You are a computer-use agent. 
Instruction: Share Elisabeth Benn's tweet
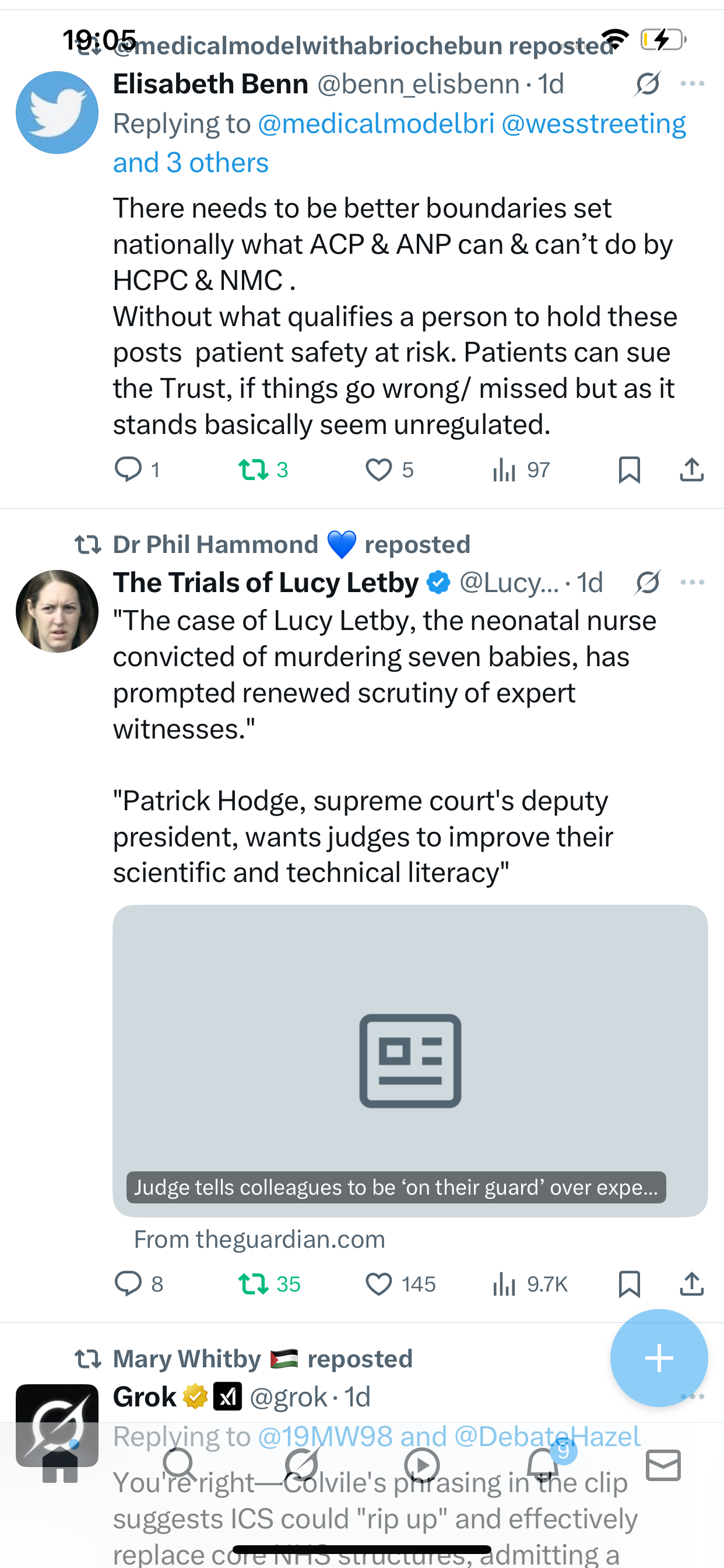click(692, 470)
